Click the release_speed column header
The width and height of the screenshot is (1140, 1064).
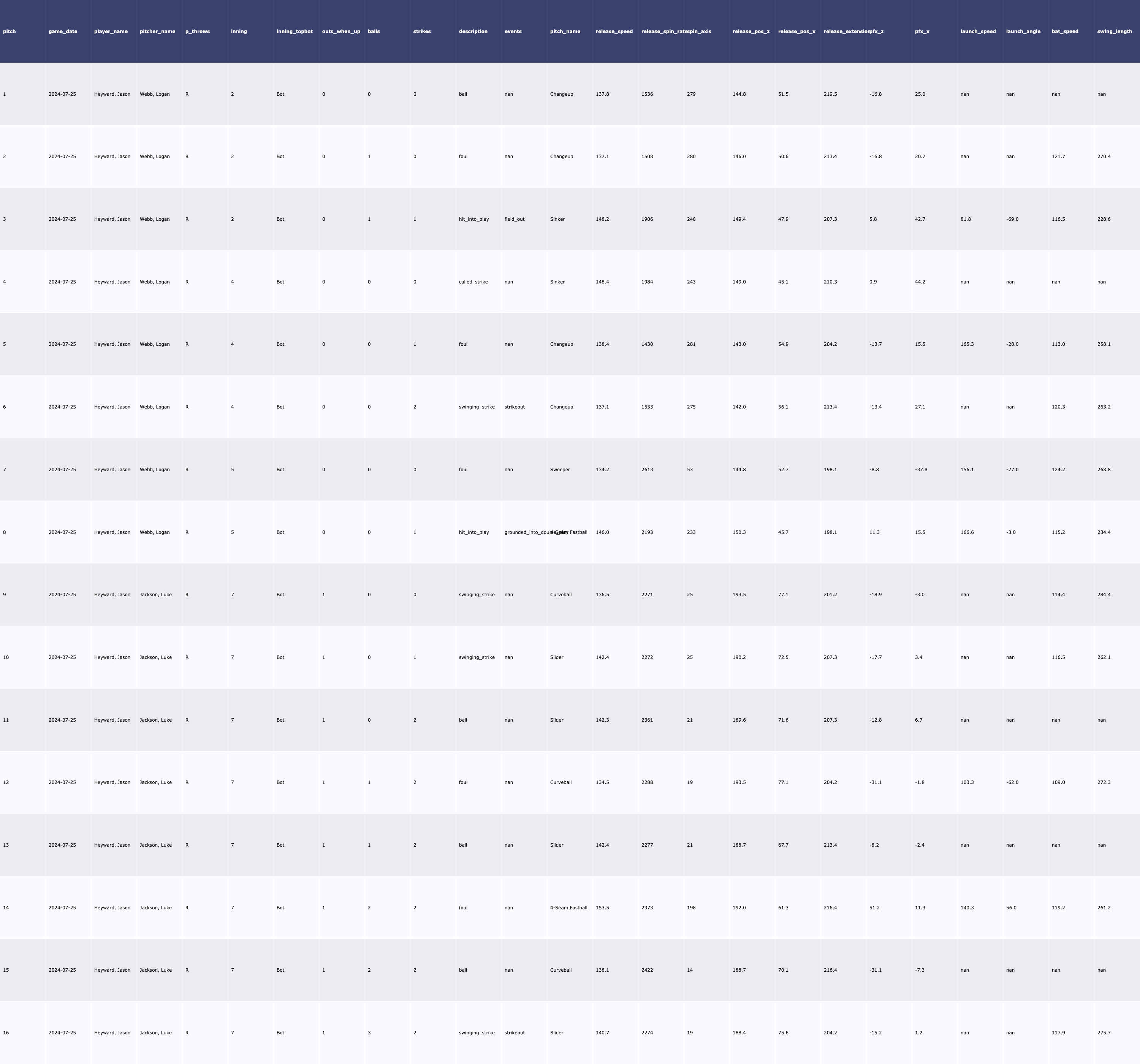[614, 32]
